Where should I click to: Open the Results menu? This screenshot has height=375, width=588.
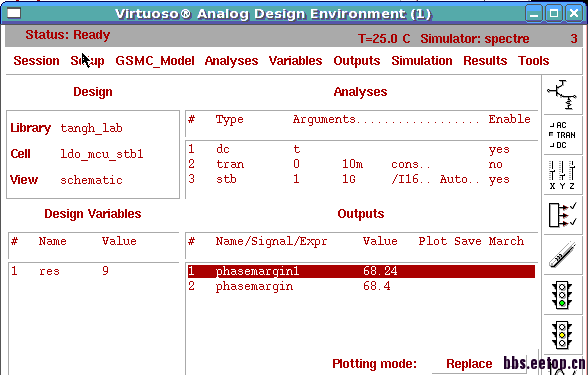[x=485, y=61]
